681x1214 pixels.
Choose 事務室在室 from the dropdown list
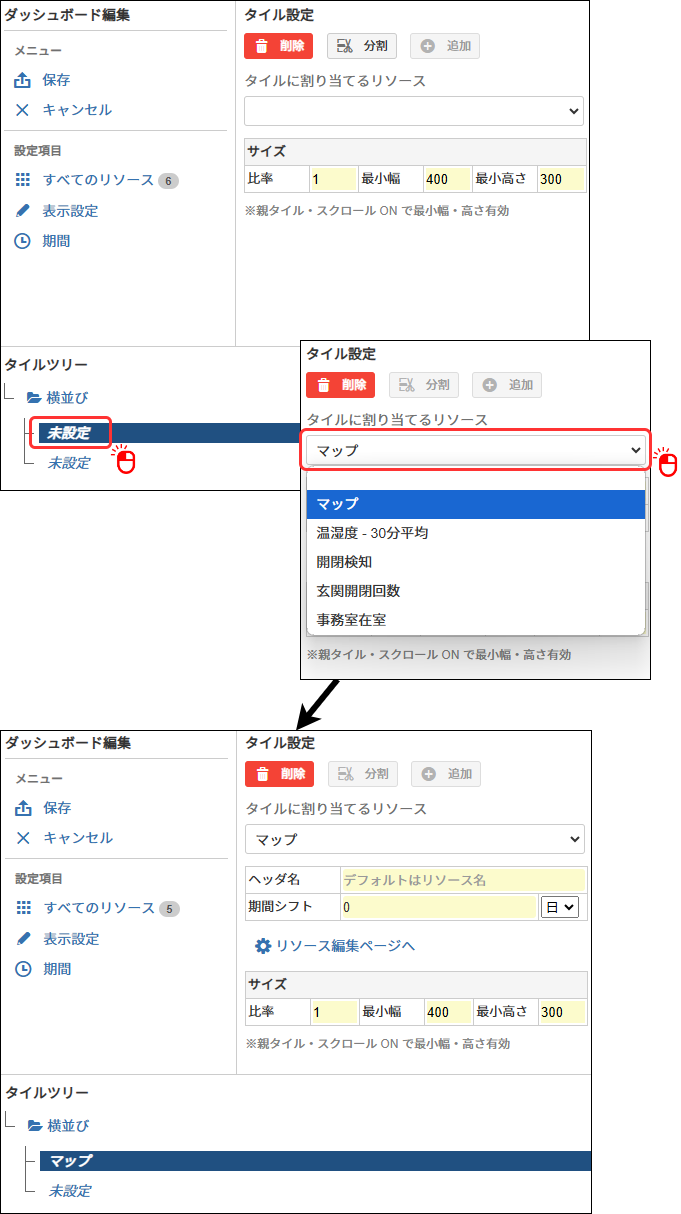point(476,620)
